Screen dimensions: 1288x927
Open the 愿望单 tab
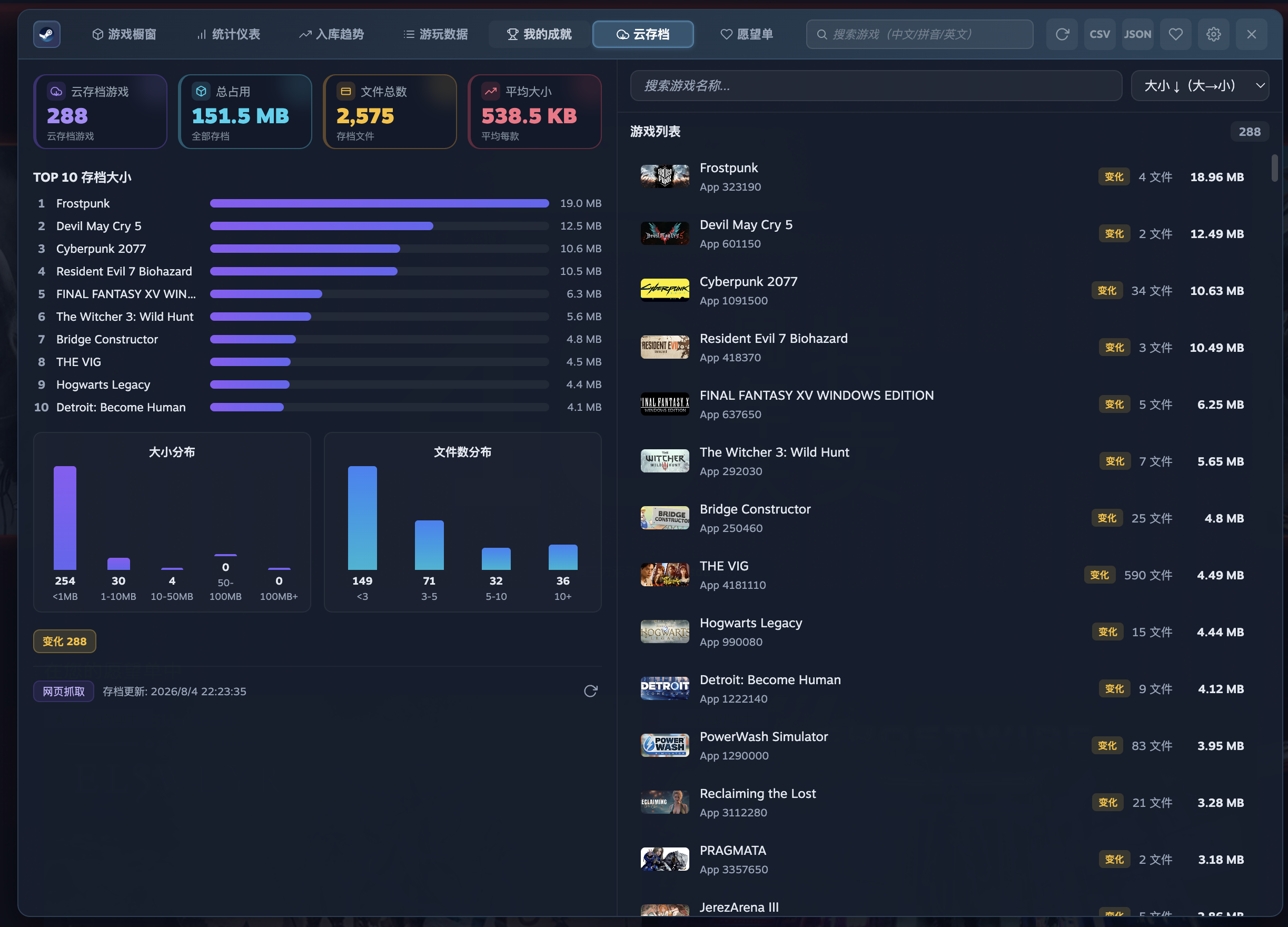[x=747, y=34]
